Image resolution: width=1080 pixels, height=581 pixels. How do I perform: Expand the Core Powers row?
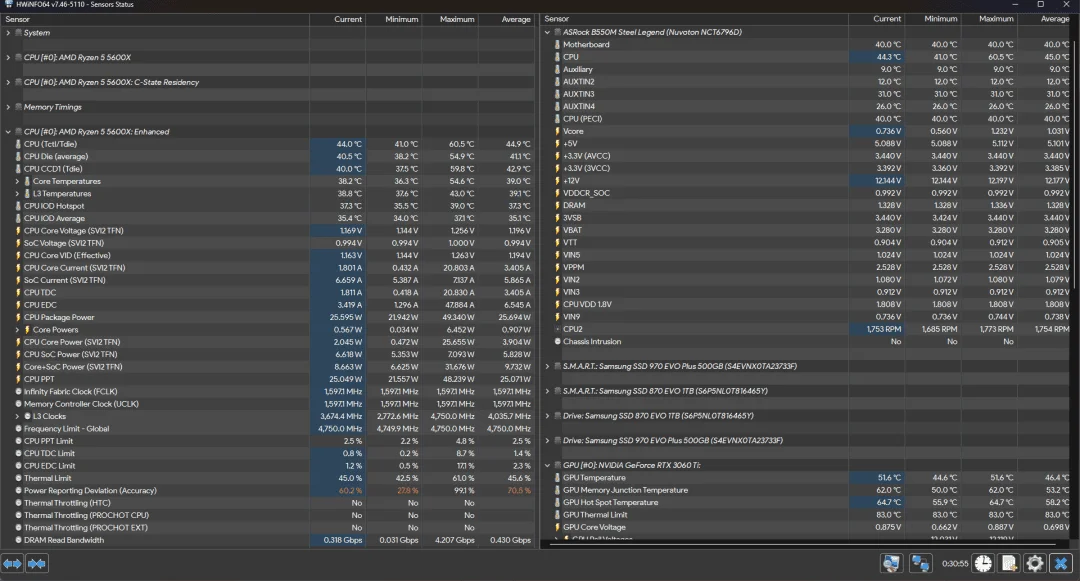[x=17, y=330]
